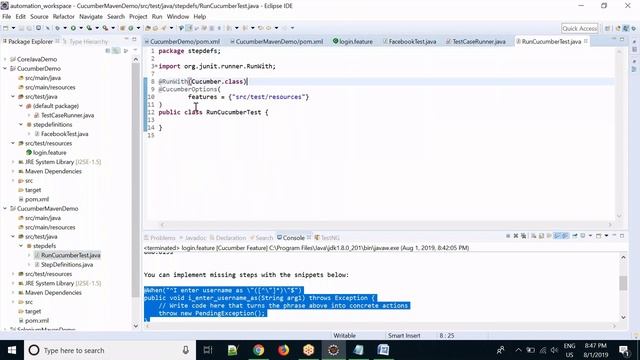Collapse the CucumberMavenDemo project node

click(5, 209)
